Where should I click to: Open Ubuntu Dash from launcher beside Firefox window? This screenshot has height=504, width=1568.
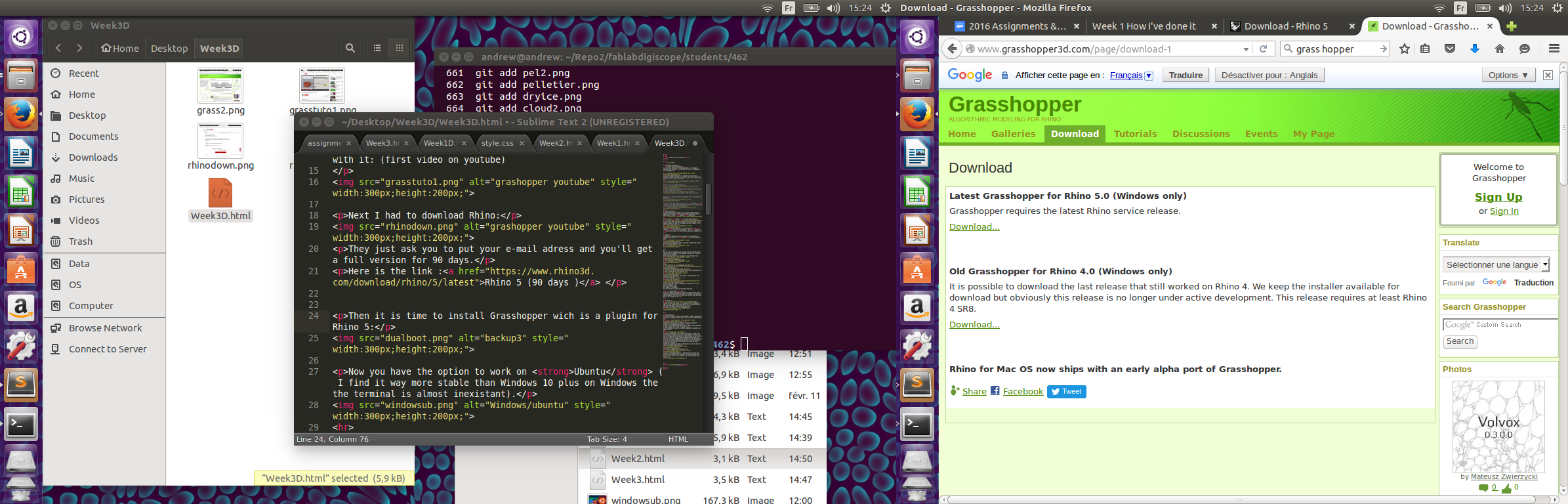(917, 36)
